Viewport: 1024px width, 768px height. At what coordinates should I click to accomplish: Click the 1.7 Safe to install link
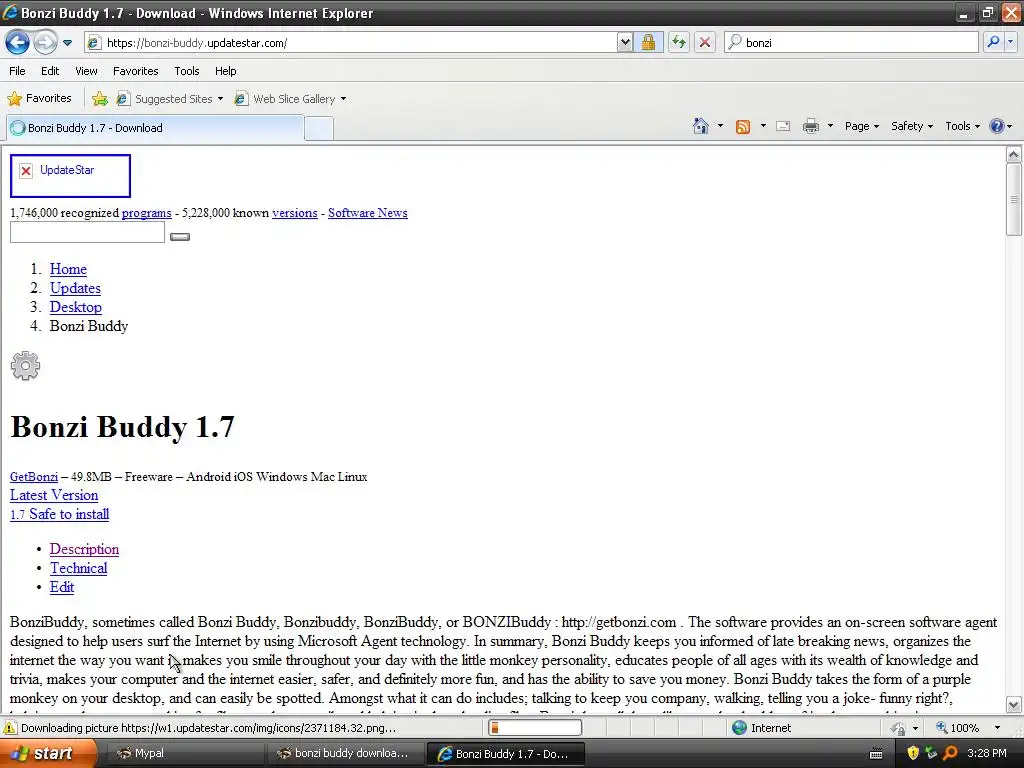click(x=59, y=514)
